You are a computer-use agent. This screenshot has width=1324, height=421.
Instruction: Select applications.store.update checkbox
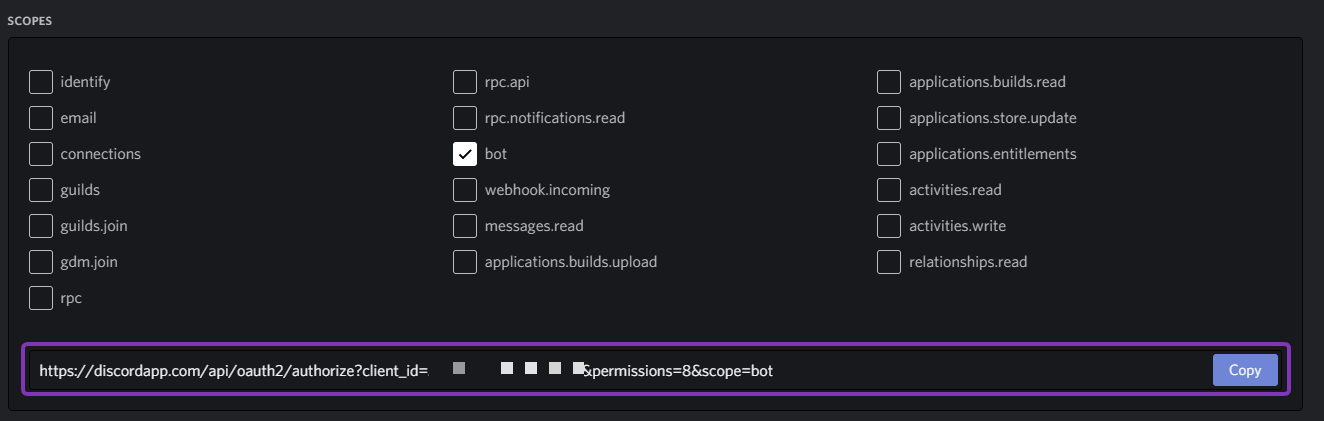(x=889, y=118)
